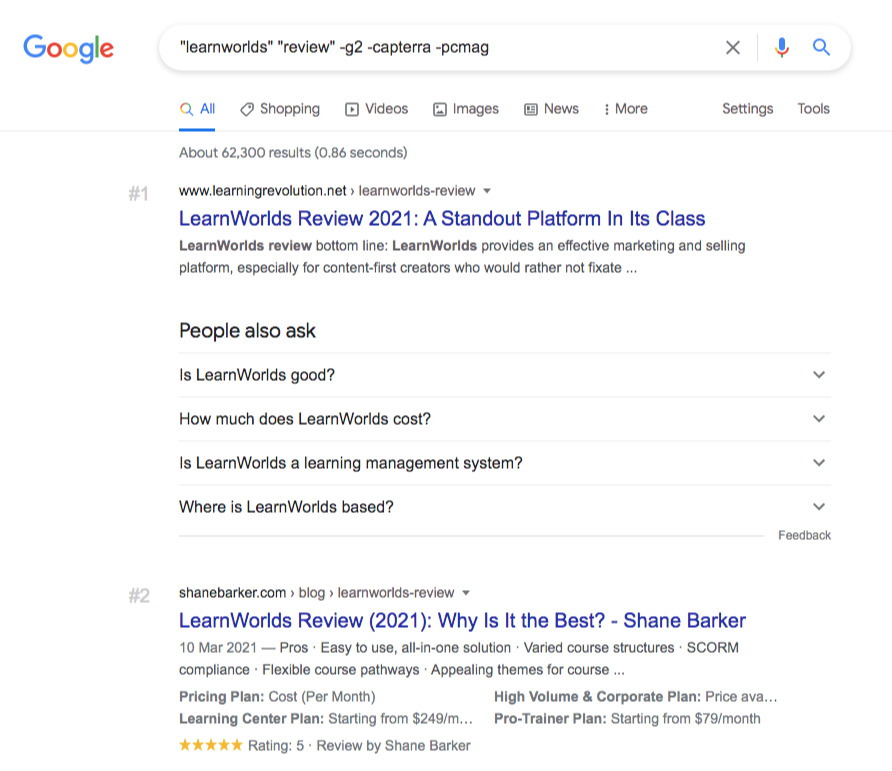Click the Google logo
892x771 pixels.
68,48
